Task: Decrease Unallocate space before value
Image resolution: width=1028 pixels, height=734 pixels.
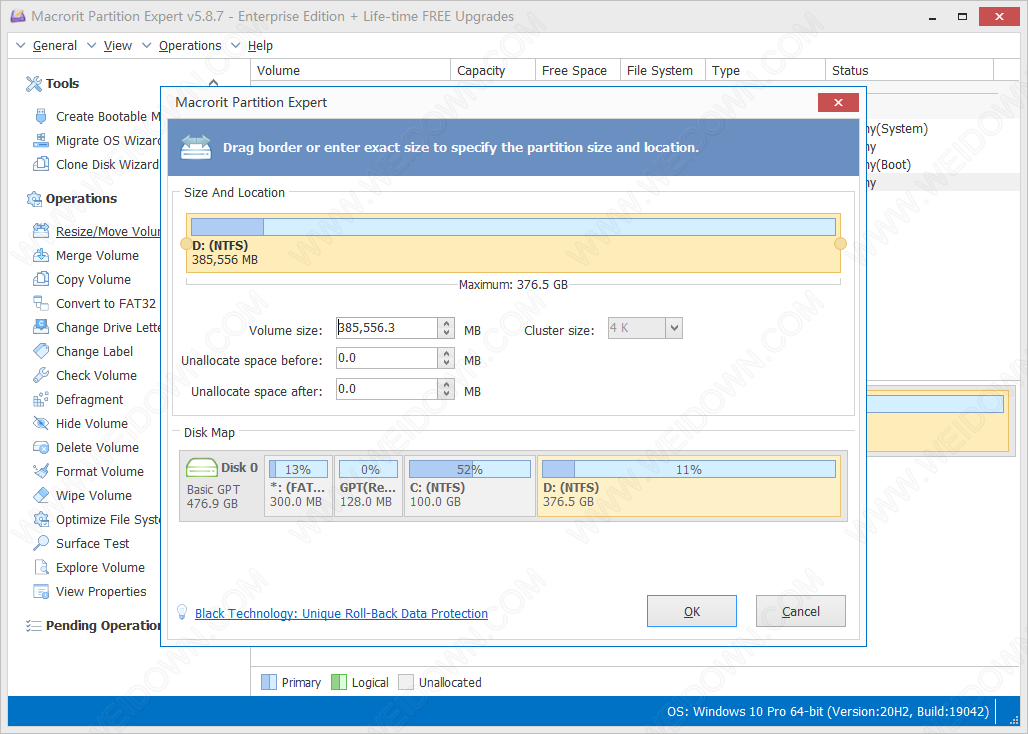Action: pos(446,364)
